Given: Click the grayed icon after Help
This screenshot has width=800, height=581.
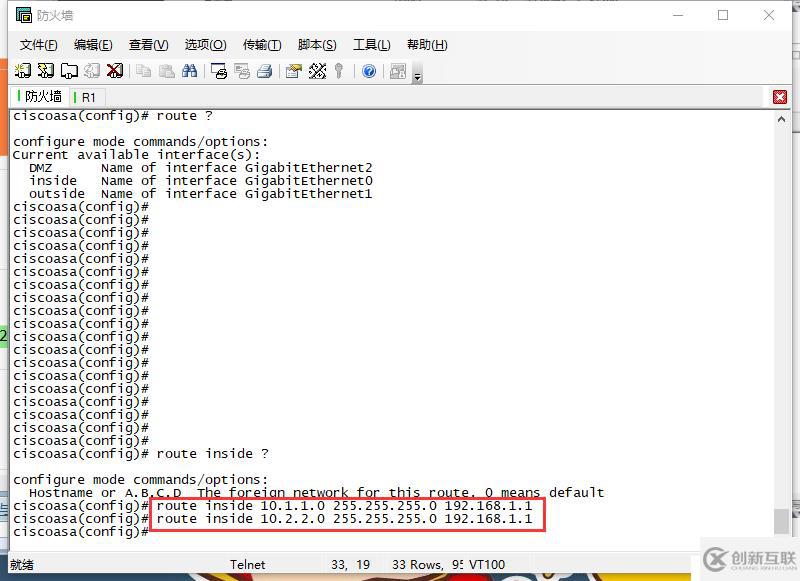Looking at the screenshot, I should (397, 71).
